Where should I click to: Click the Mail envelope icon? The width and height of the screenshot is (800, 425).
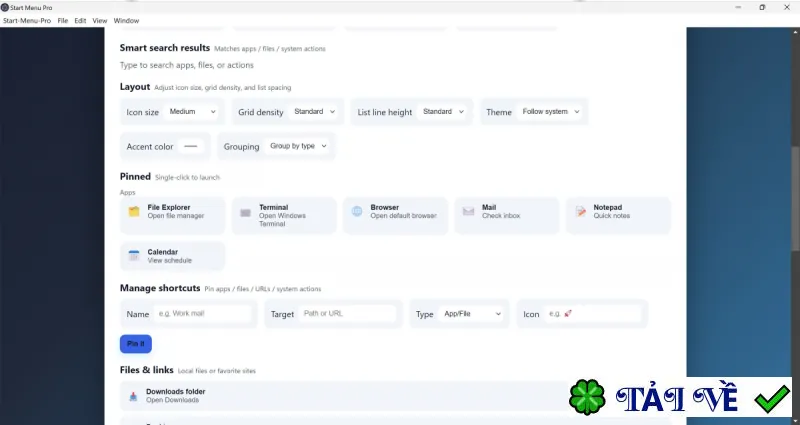(468, 211)
